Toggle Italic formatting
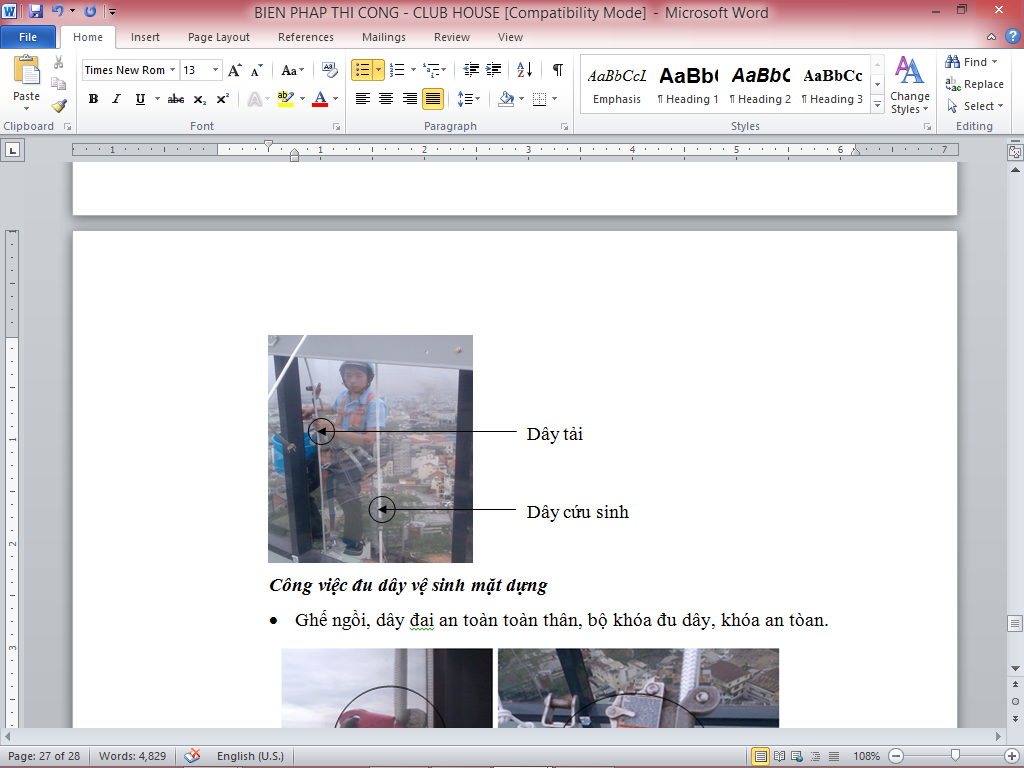The image size is (1024, 768). (x=116, y=99)
